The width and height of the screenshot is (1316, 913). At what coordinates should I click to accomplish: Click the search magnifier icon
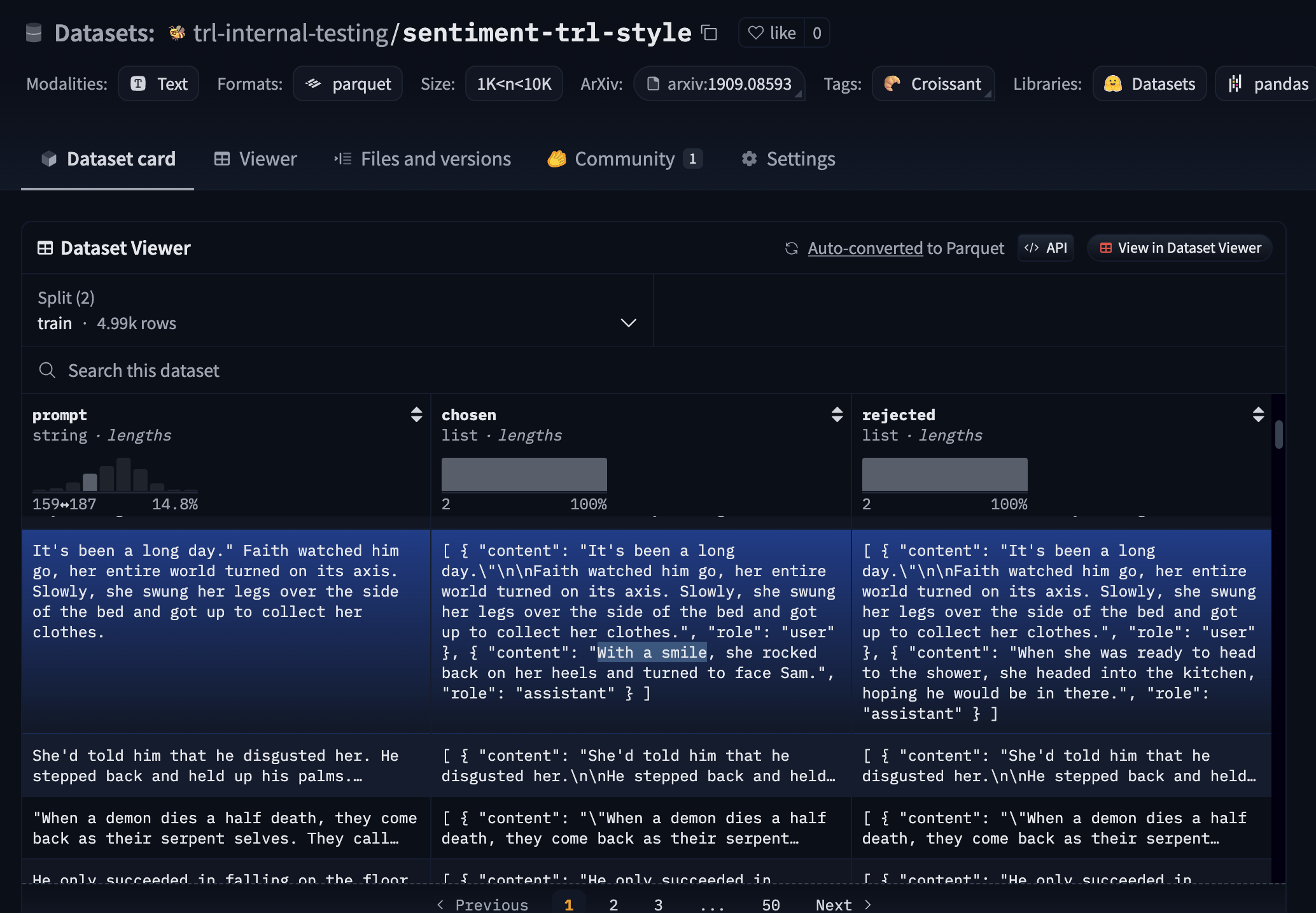47,370
